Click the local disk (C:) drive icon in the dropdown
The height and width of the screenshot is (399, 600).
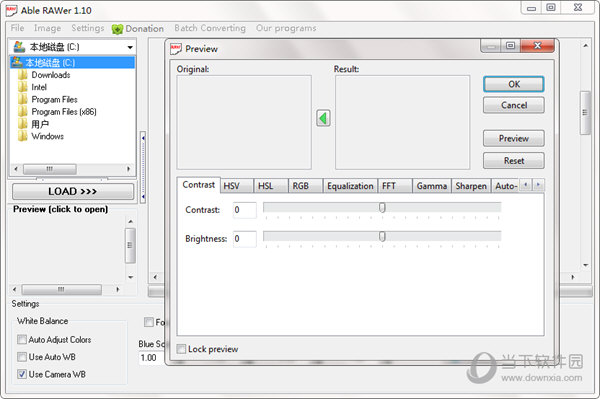[19, 47]
